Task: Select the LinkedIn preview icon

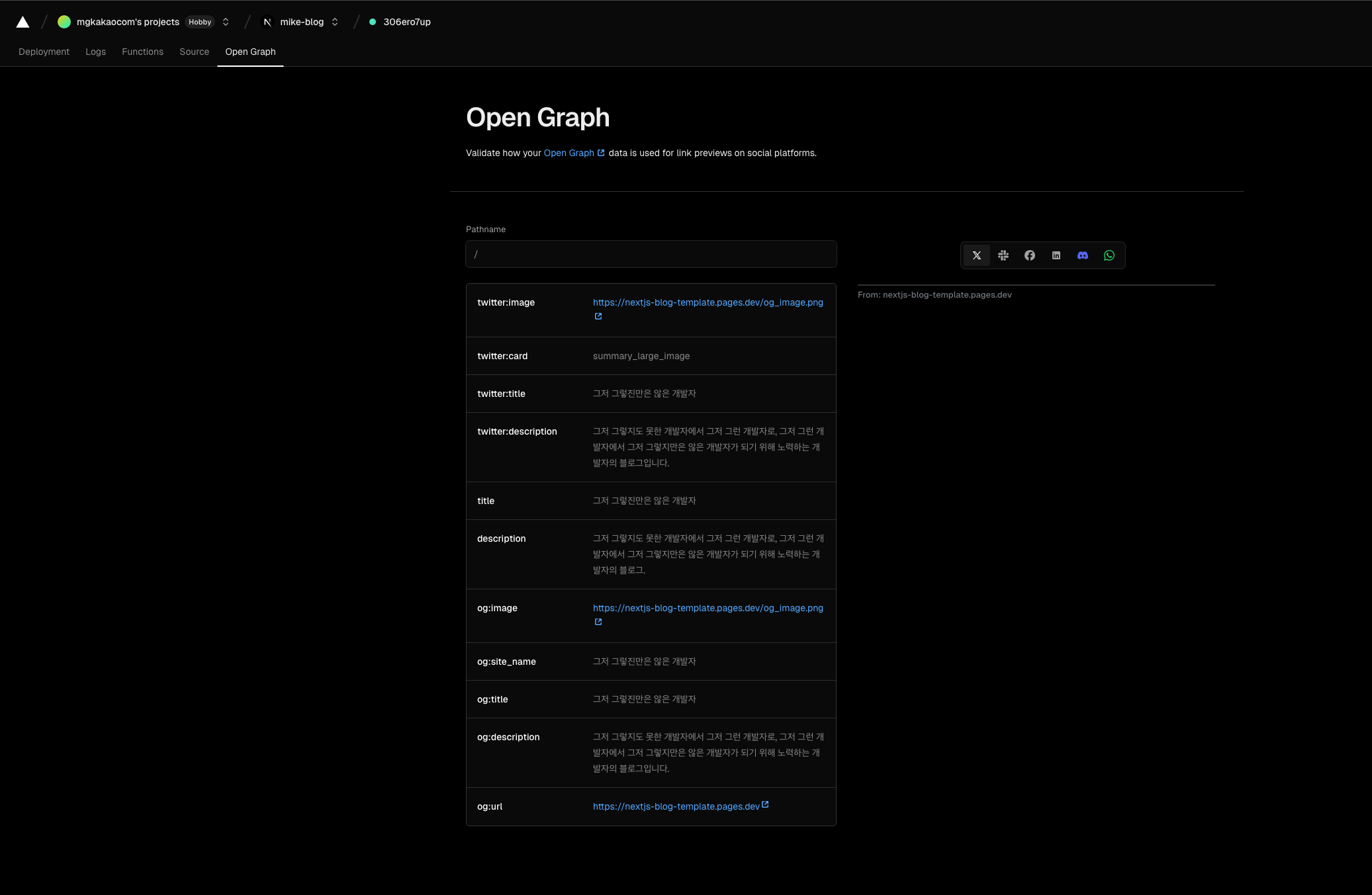Action: pos(1056,255)
